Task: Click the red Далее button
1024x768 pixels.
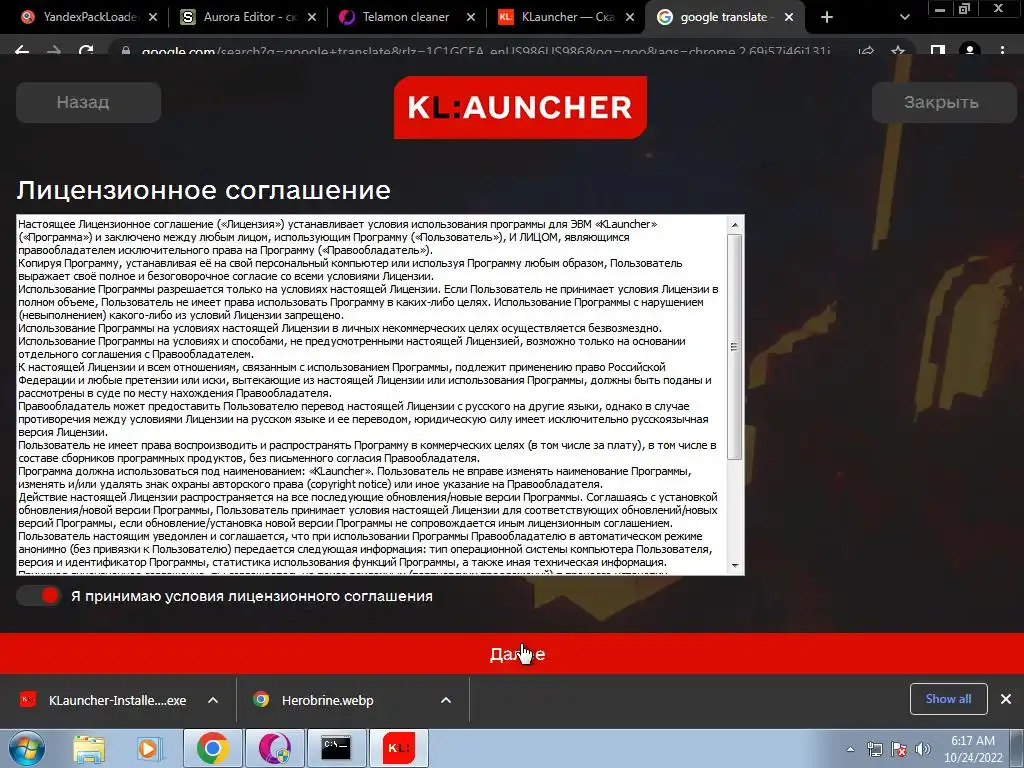Action: tap(512, 654)
